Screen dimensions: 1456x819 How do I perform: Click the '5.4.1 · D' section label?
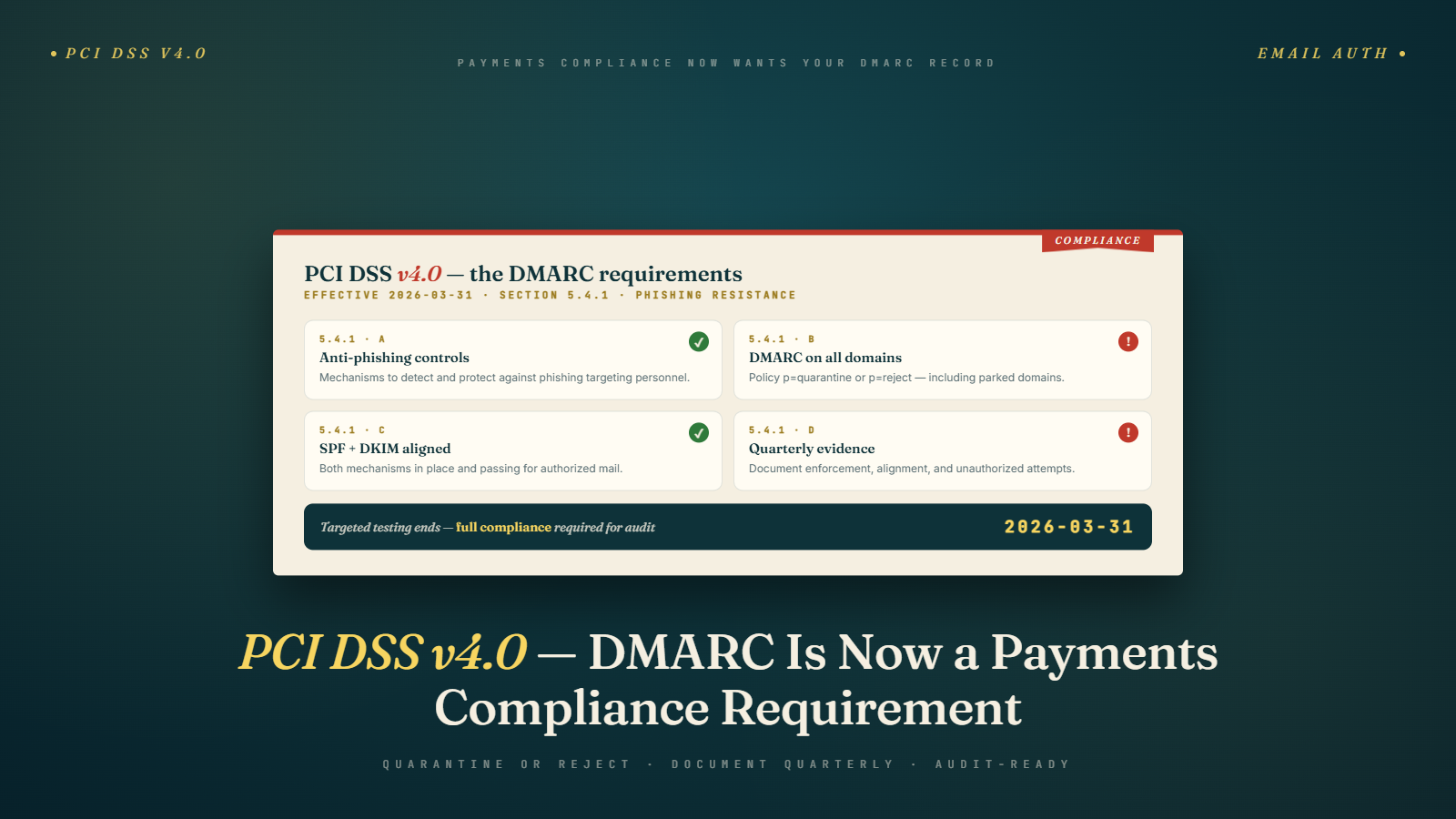pos(782,430)
